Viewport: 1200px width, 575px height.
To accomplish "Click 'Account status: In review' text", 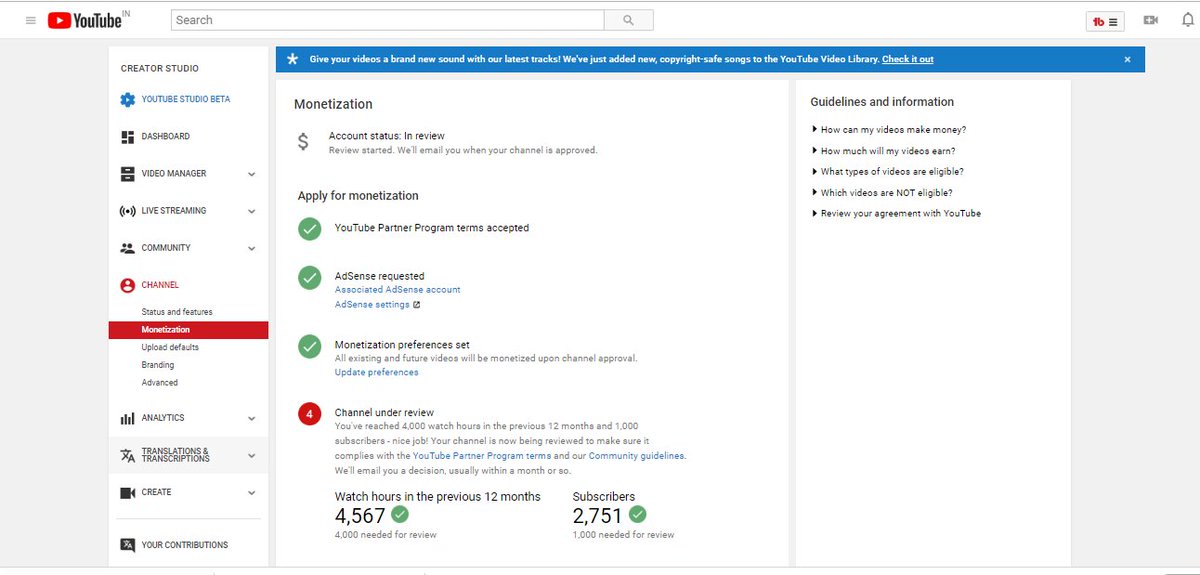I will pyautogui.click(x=387, y=136).
